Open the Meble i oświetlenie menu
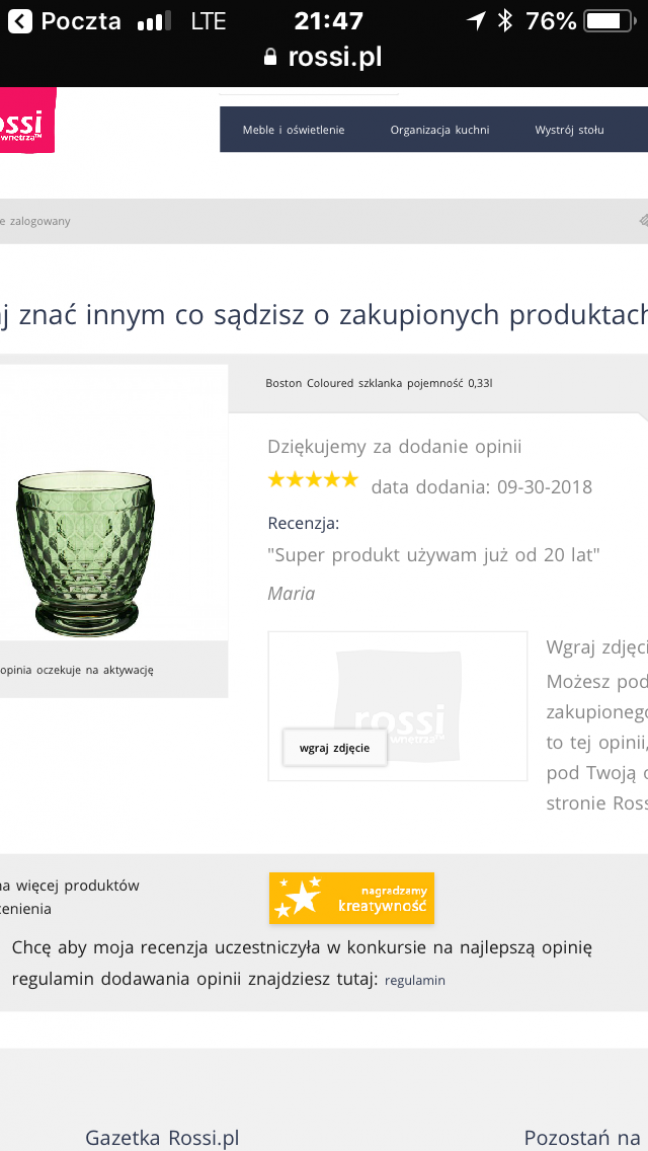 click(x=293, y=130)
